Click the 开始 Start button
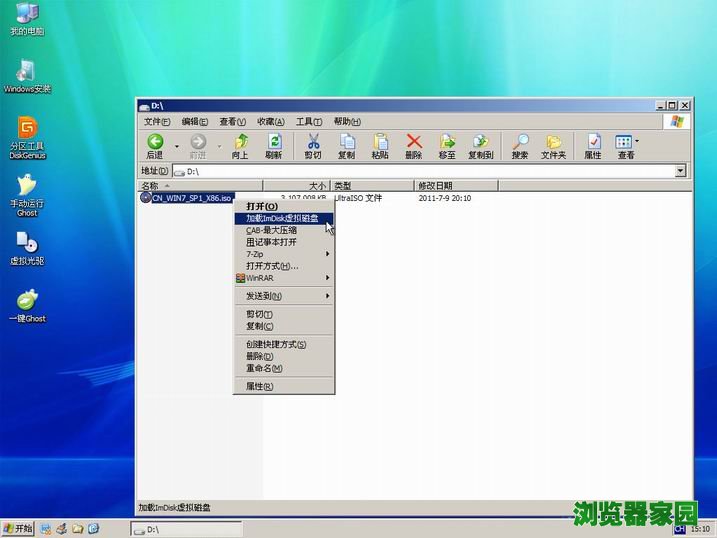The height and width of the screenshot is (538, 717). coord(18,528)
